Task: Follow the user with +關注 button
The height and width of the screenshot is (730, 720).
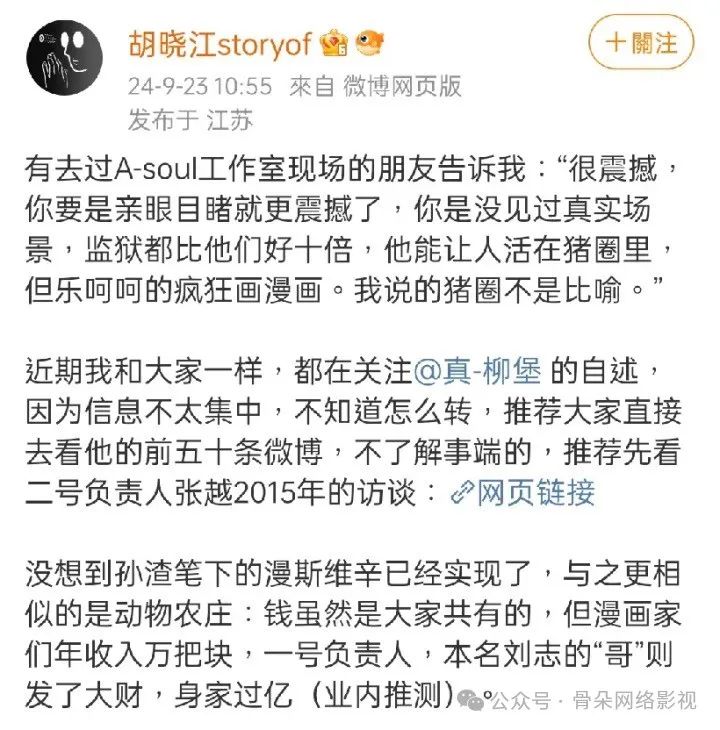Action: point(641,42)
